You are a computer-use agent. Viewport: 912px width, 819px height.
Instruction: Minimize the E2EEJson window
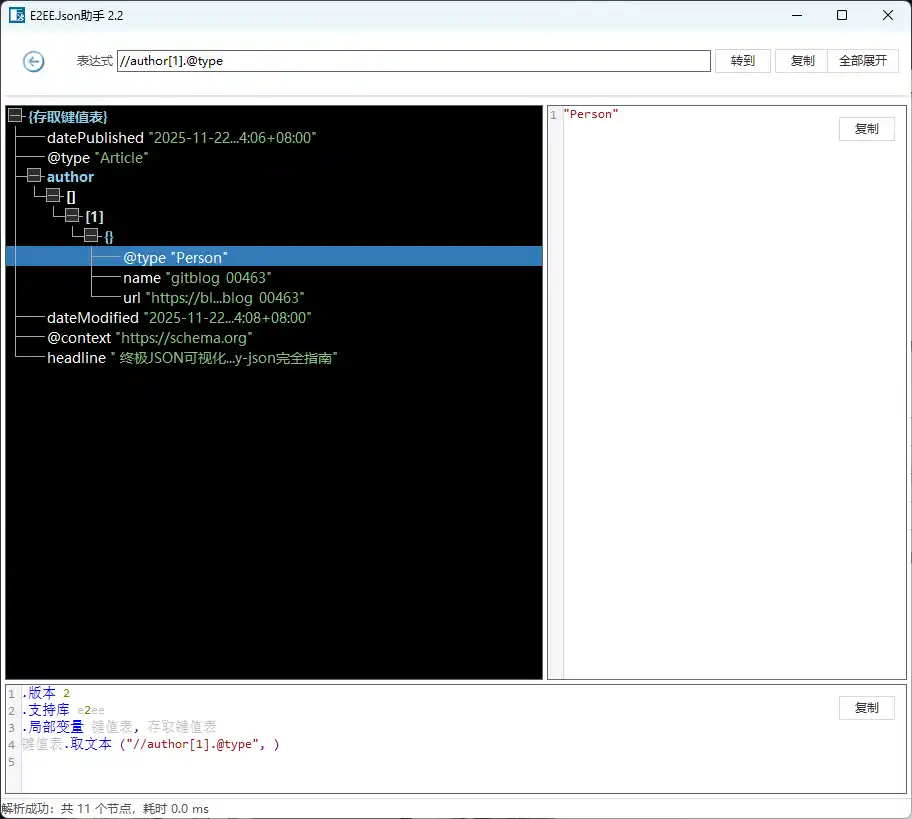click(797, 15)
